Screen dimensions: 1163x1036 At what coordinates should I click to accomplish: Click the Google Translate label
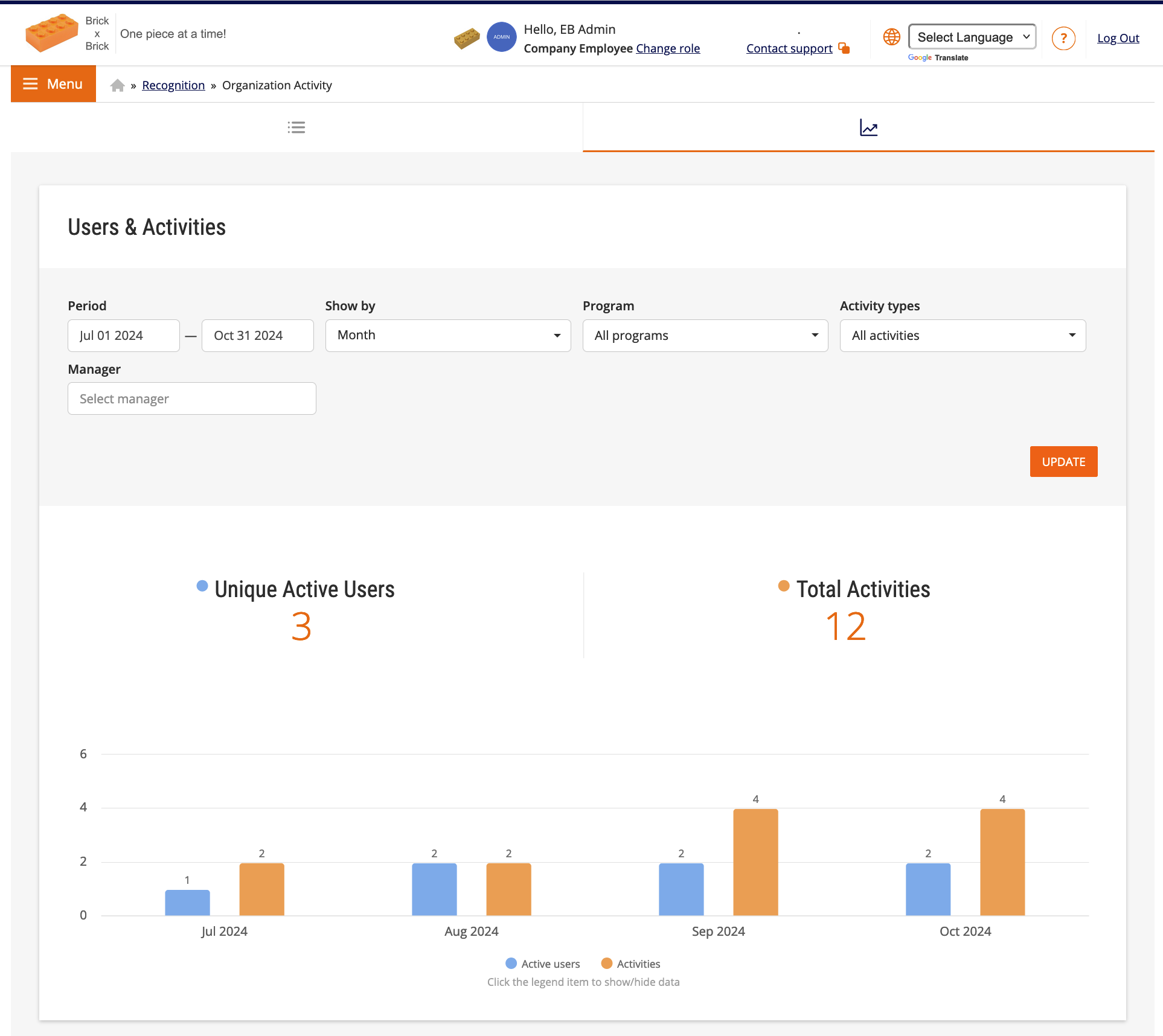click(938, 58)
